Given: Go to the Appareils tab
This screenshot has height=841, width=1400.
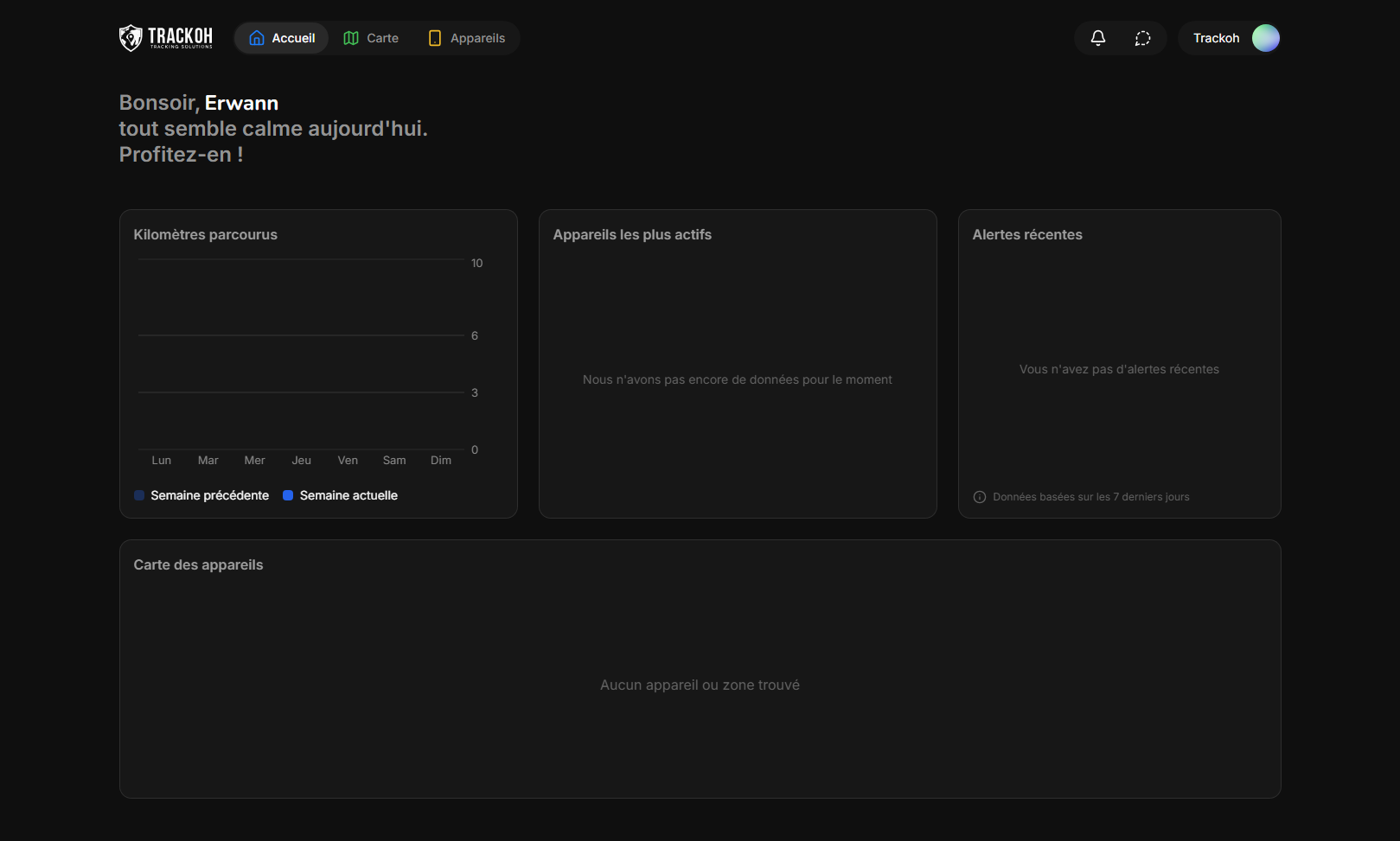Looking at the screenshot, I should (477, 38).
